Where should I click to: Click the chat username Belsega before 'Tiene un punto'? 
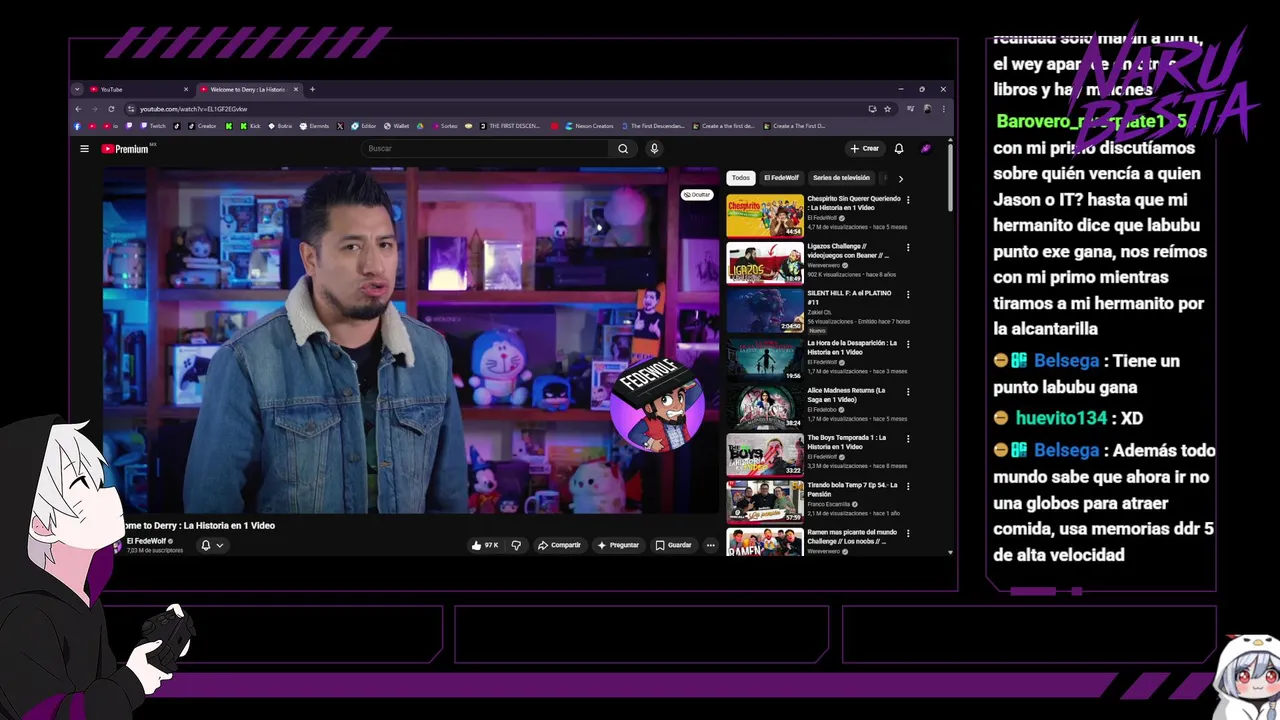[1066, 360]
